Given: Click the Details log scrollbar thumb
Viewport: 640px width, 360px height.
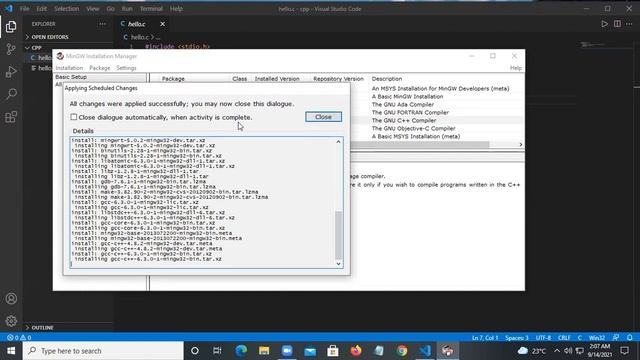Looking at the screenshot, I should tap(338, 235).
